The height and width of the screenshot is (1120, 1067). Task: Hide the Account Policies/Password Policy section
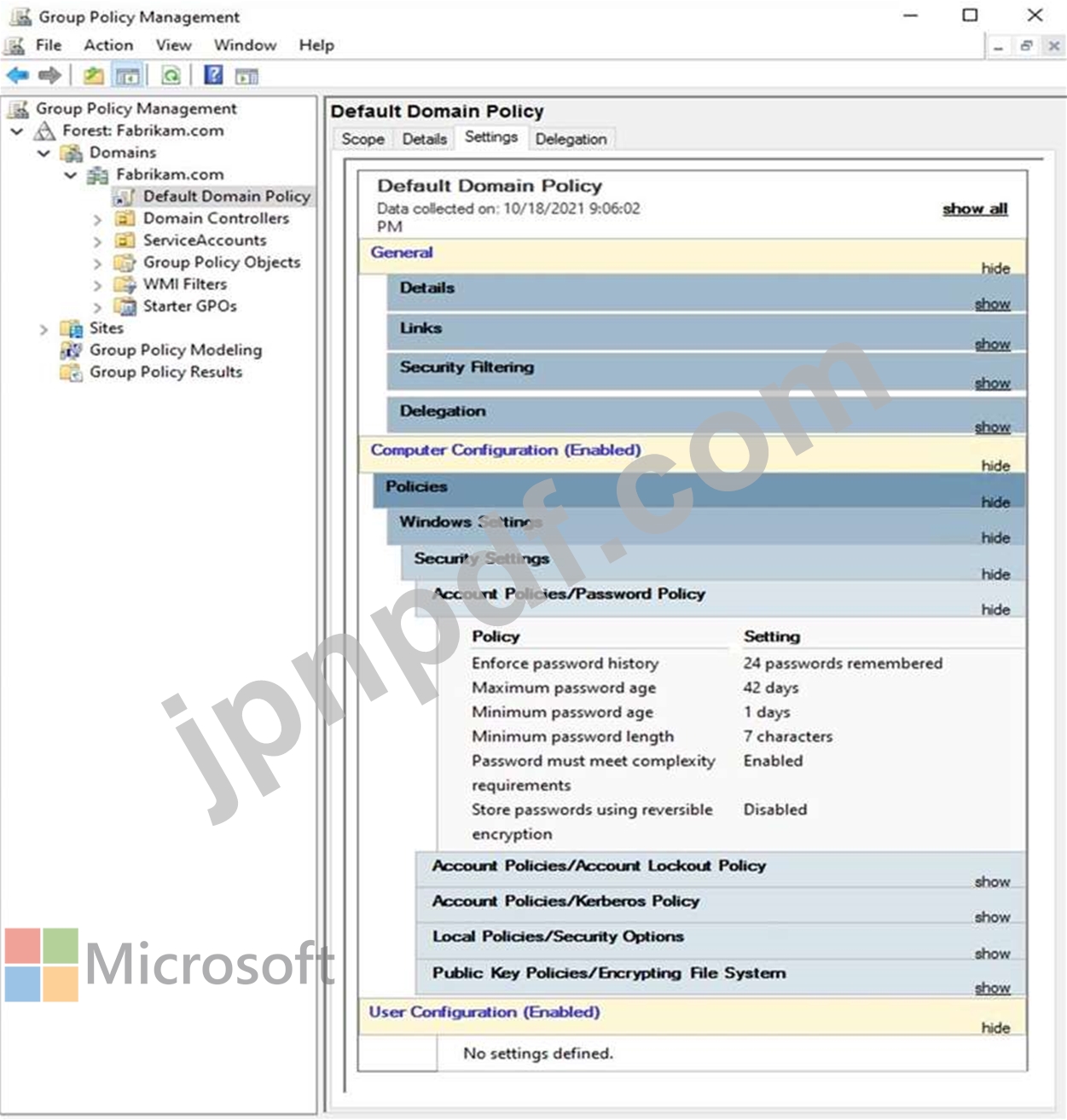[995, 610]
